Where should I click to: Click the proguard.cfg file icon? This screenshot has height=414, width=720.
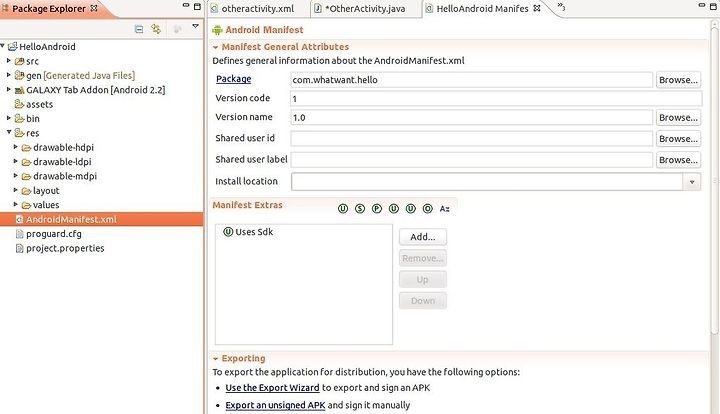19,234
